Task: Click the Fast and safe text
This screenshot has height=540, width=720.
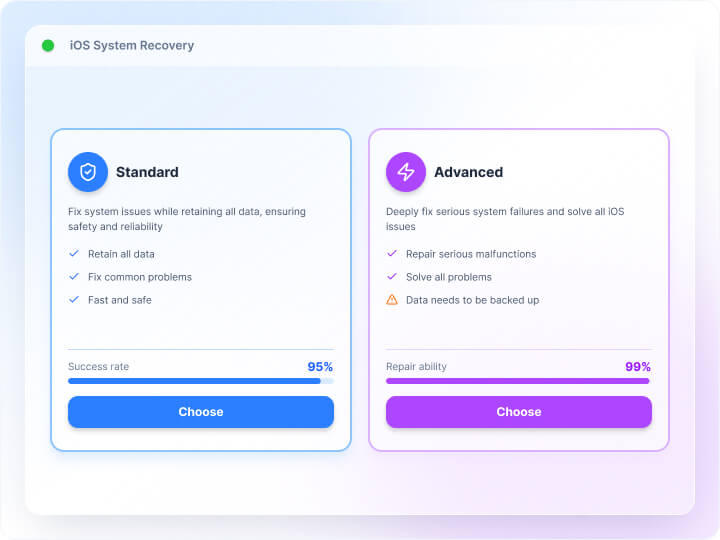Action: pyautogui.click(x=120, y=300)
